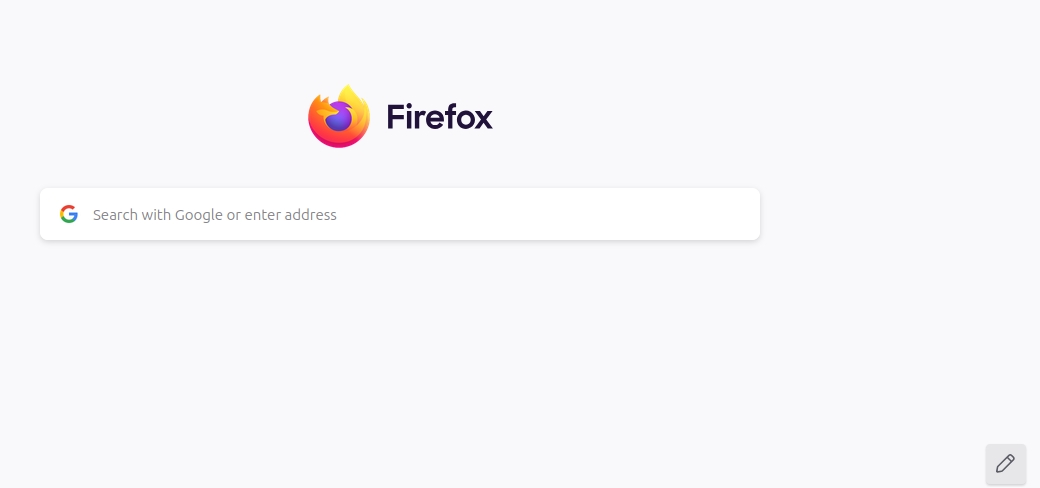Click the gray edit pencil square button
The width and height of the screenshot is (1040, 488).
tap(1006, 463)
